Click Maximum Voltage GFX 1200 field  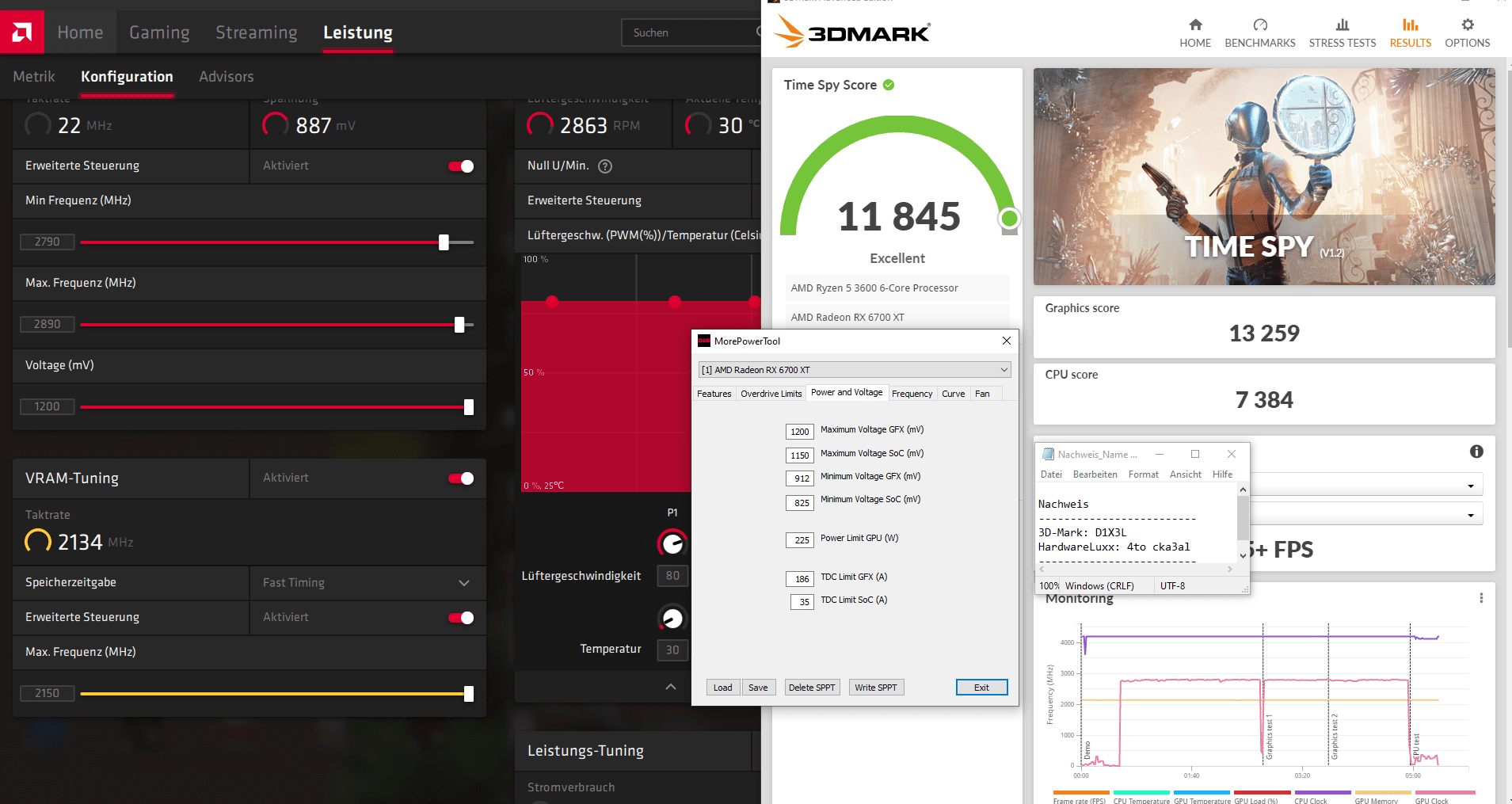coord(800,432)
